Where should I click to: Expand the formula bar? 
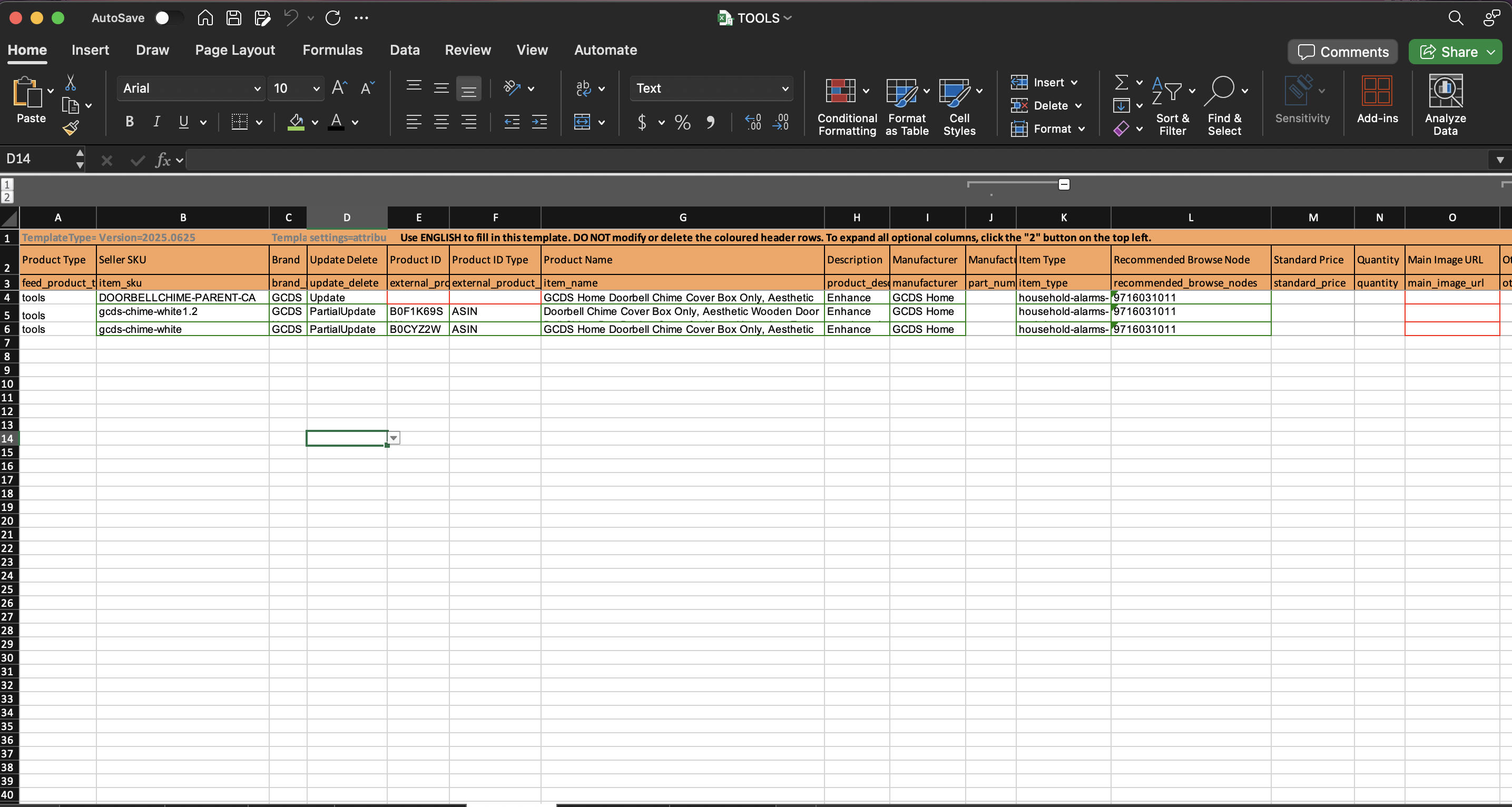[1500, 160]
